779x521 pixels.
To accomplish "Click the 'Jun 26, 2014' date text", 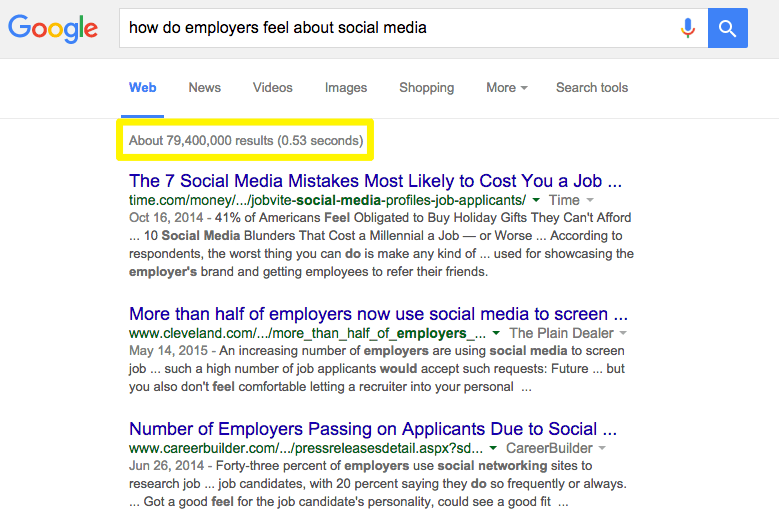I will 166,466.
